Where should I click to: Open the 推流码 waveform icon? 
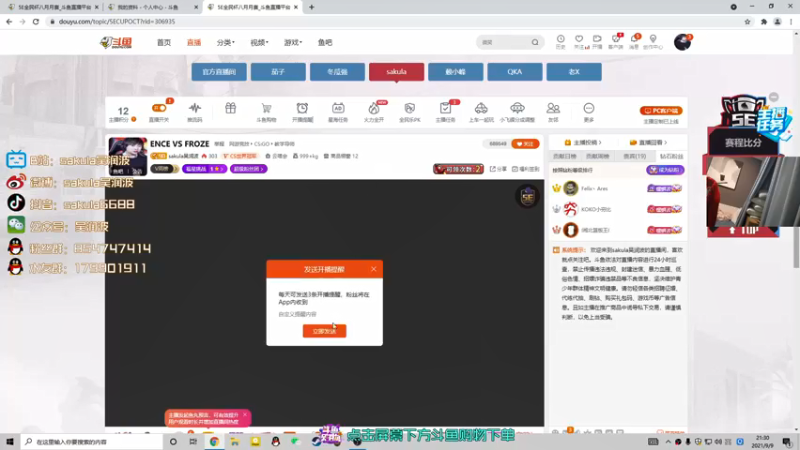click(194, 108)
